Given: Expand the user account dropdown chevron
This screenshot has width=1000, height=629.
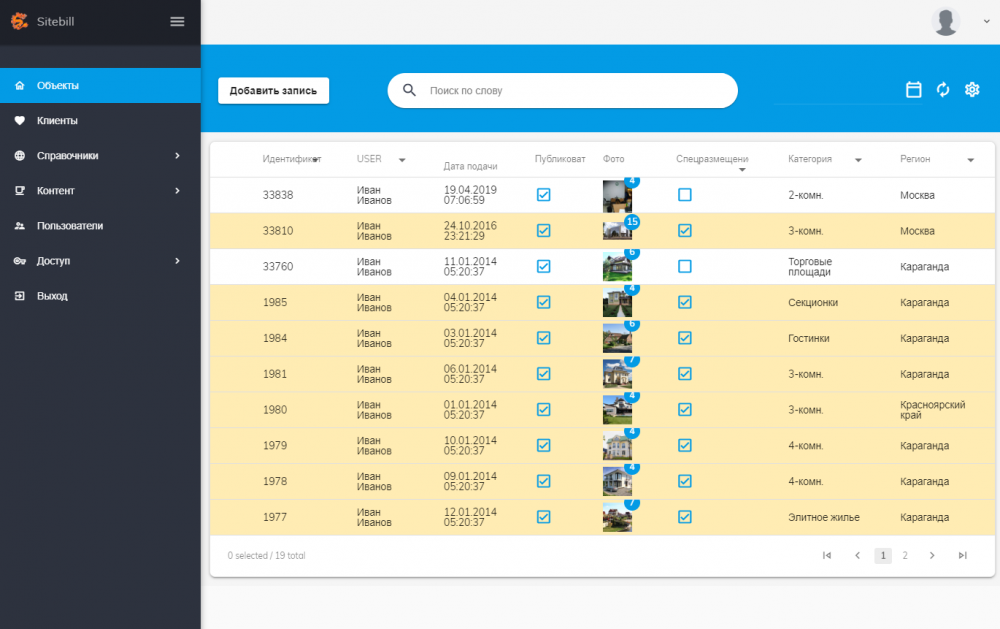Looking at the screenshot, I should (987, 21).
